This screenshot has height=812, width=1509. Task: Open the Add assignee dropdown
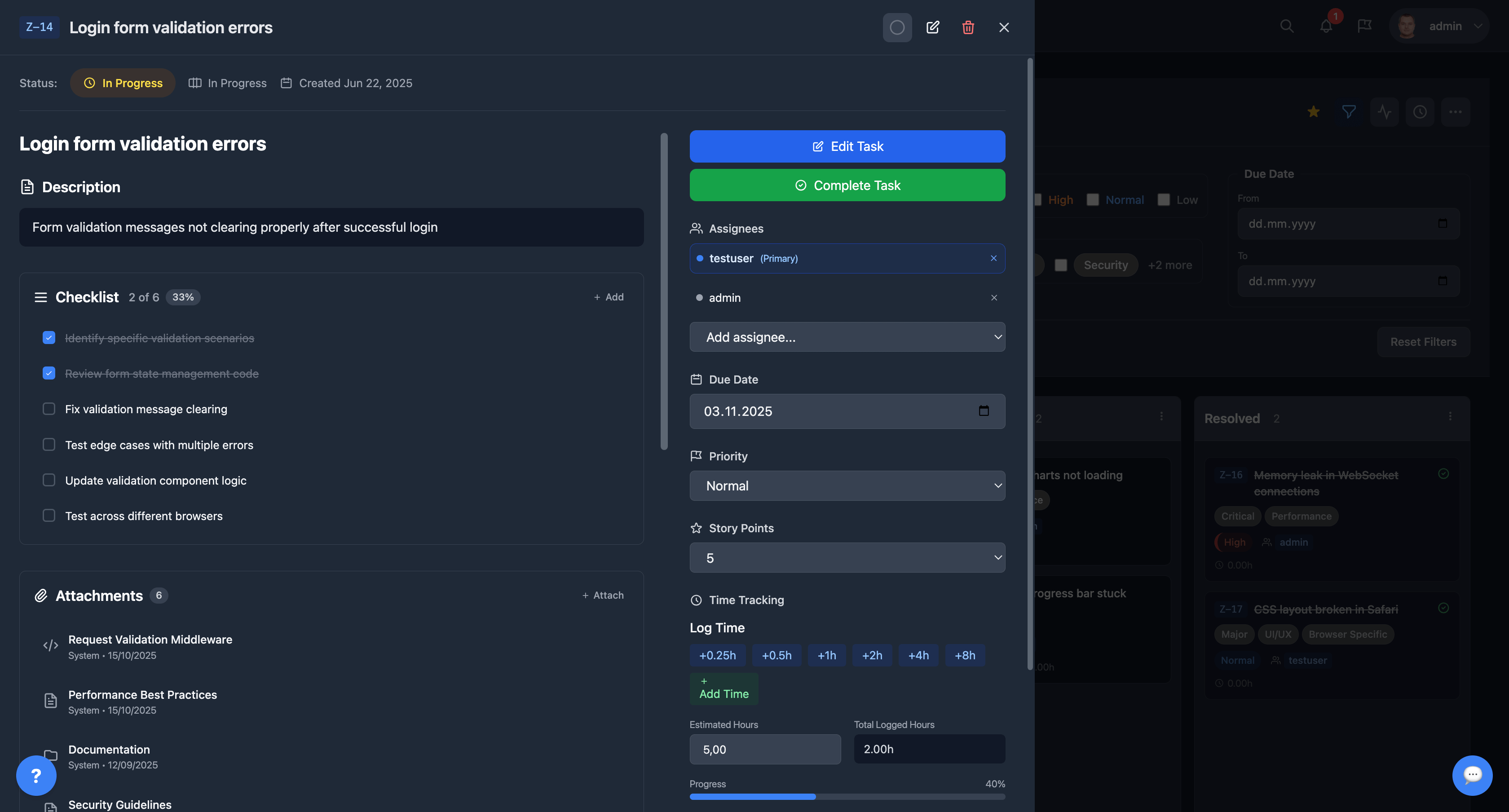pyautogui.click(x=847, y=337)
